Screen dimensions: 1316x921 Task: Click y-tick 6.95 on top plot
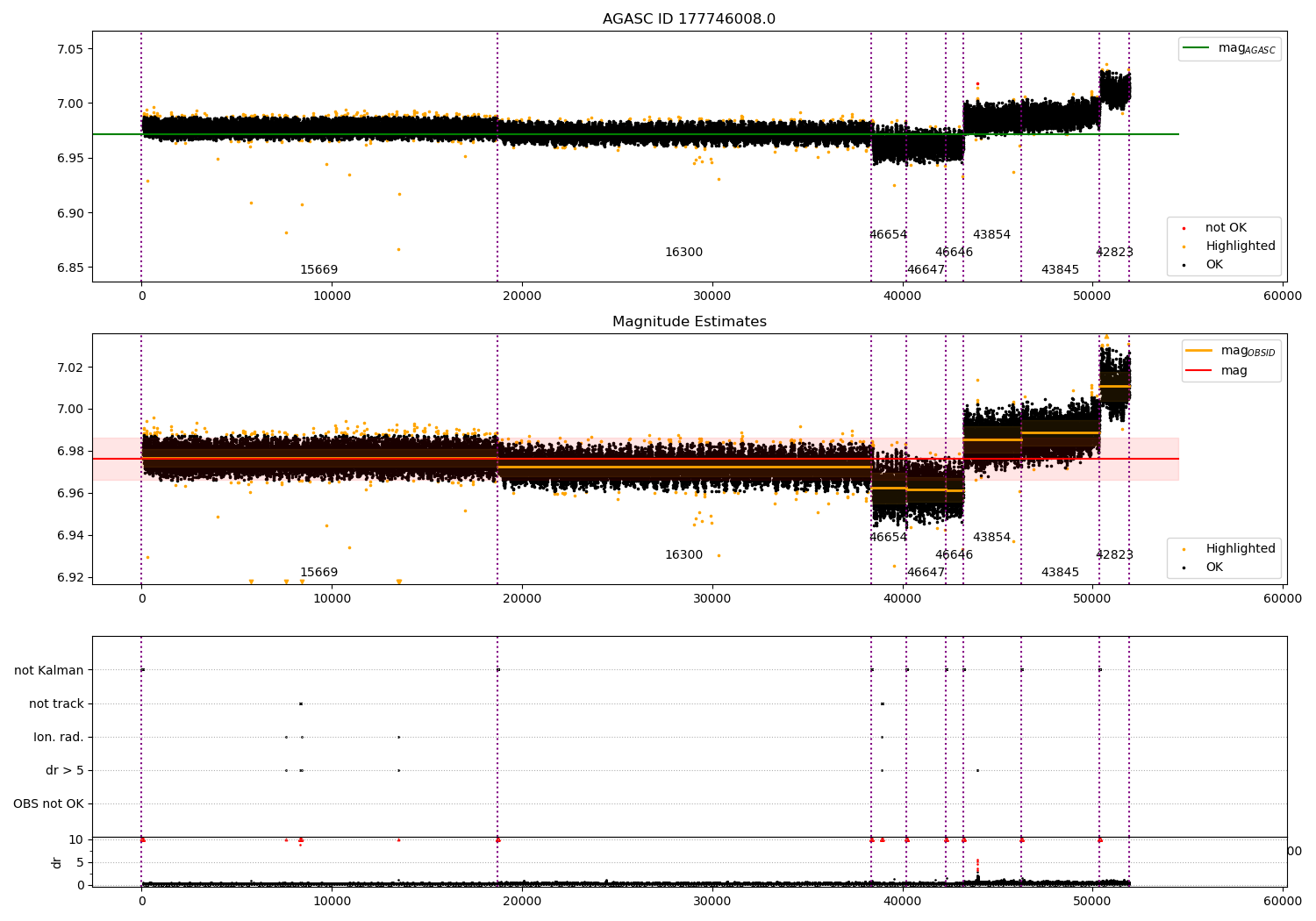(71, 159)
